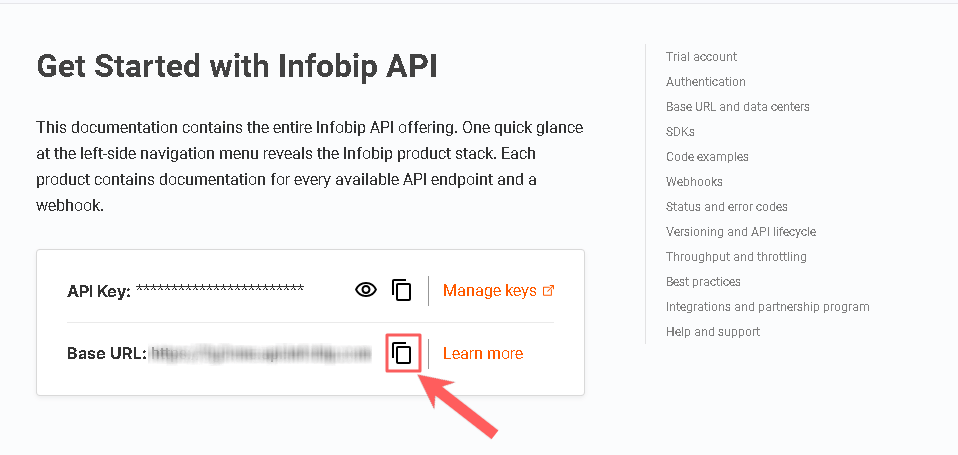Click the Learn more link
This screenshot has width=958, height=455.
coord(483,353)
